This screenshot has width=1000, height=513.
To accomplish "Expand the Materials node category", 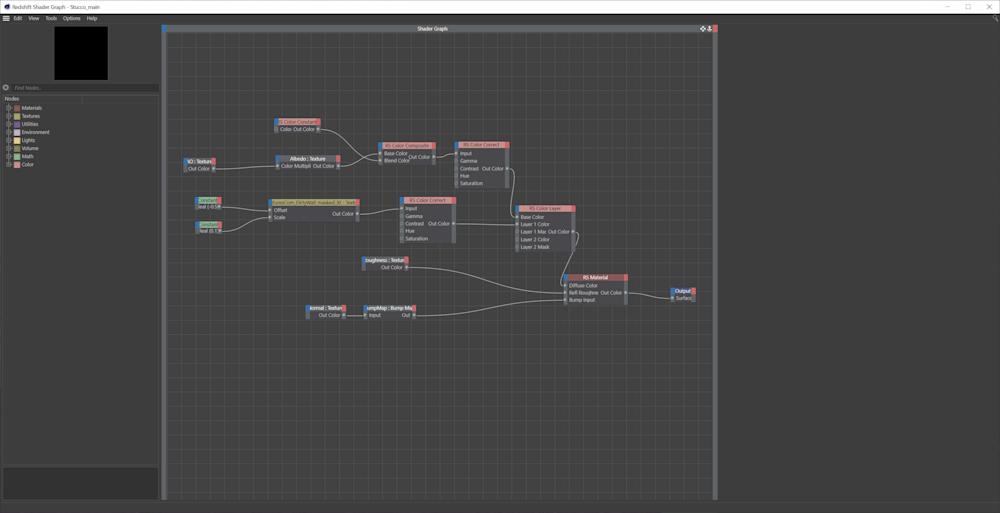I will pos(9,108).
